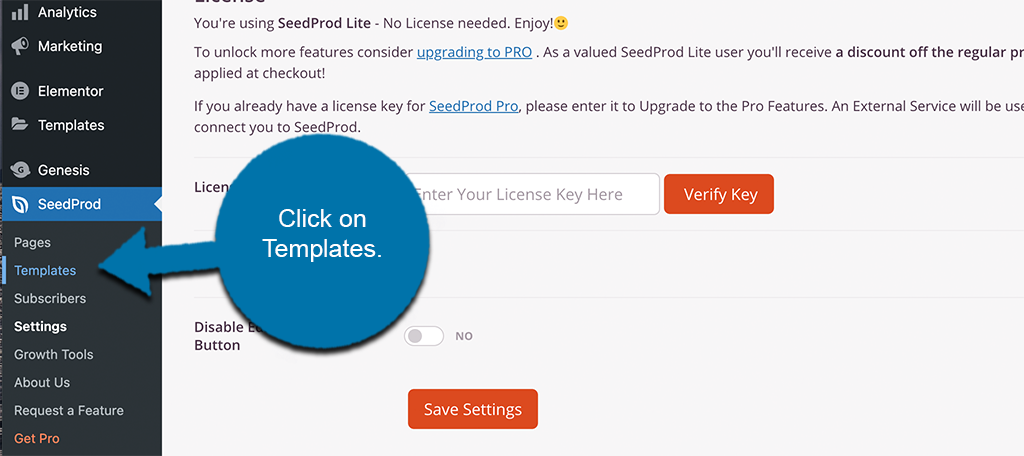Image resolution: width=1024 pixels, height=456 pixels.
Task: Open Request a Feature item
Action: (x=69, y=411)
